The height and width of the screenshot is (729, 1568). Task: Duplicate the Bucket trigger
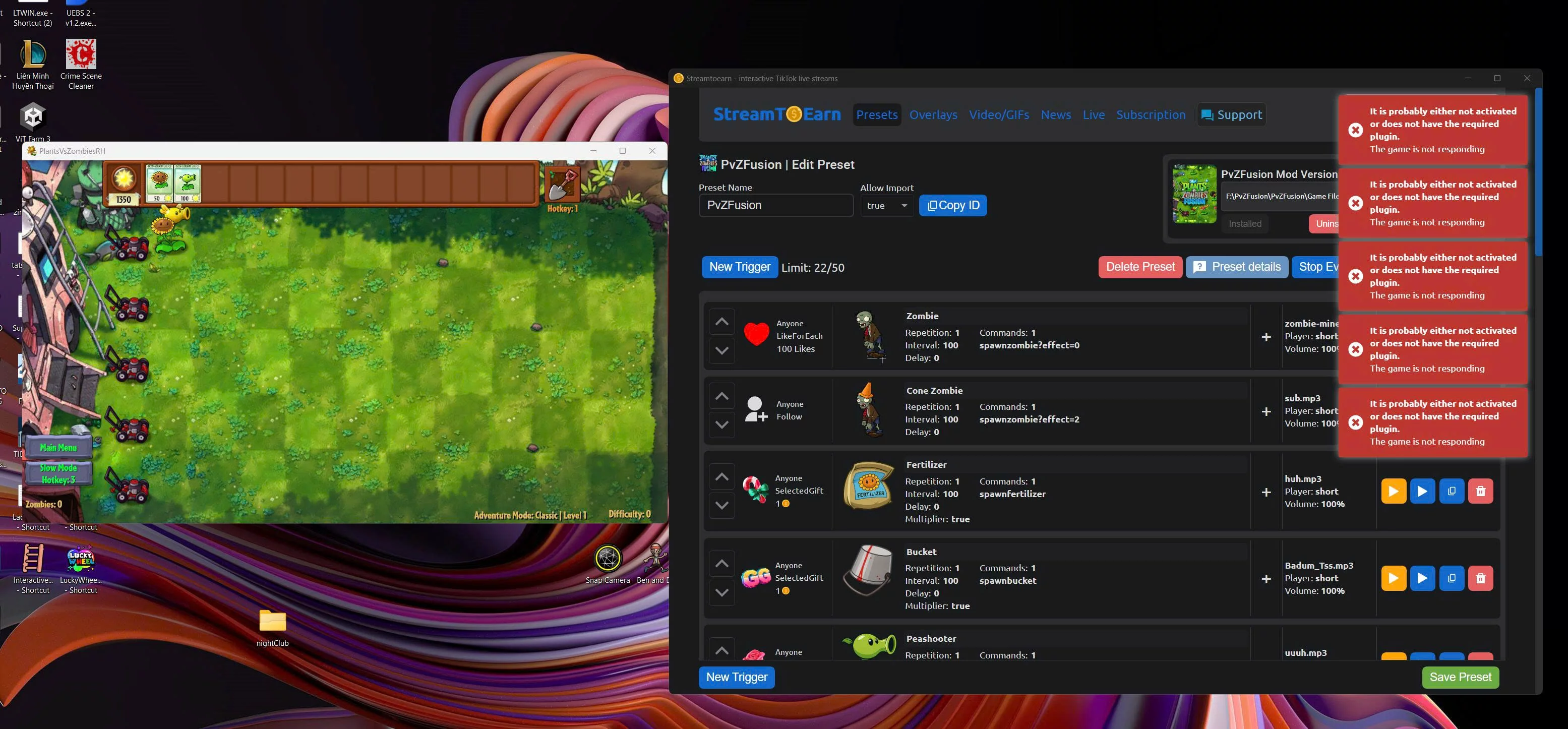click(x=1451, y=578)
